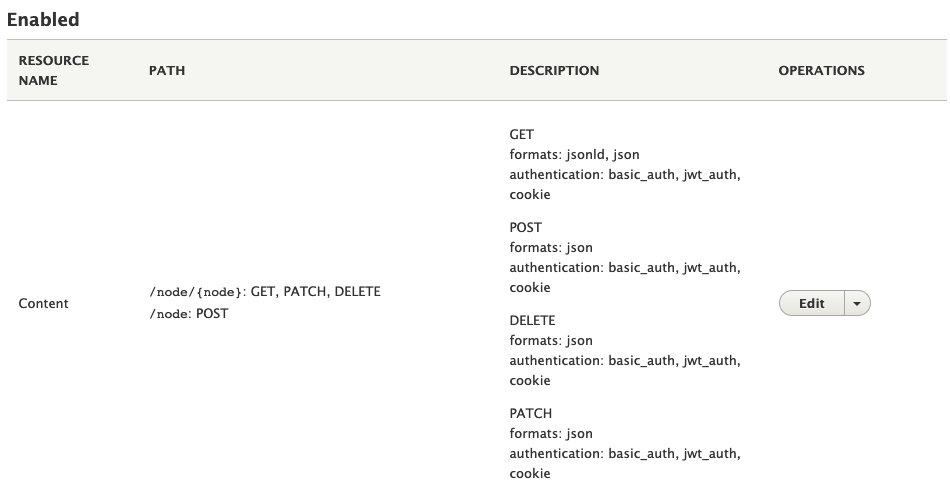Click the /node: POST path line
The image size is (950, 503).
(x=188, y=313)
